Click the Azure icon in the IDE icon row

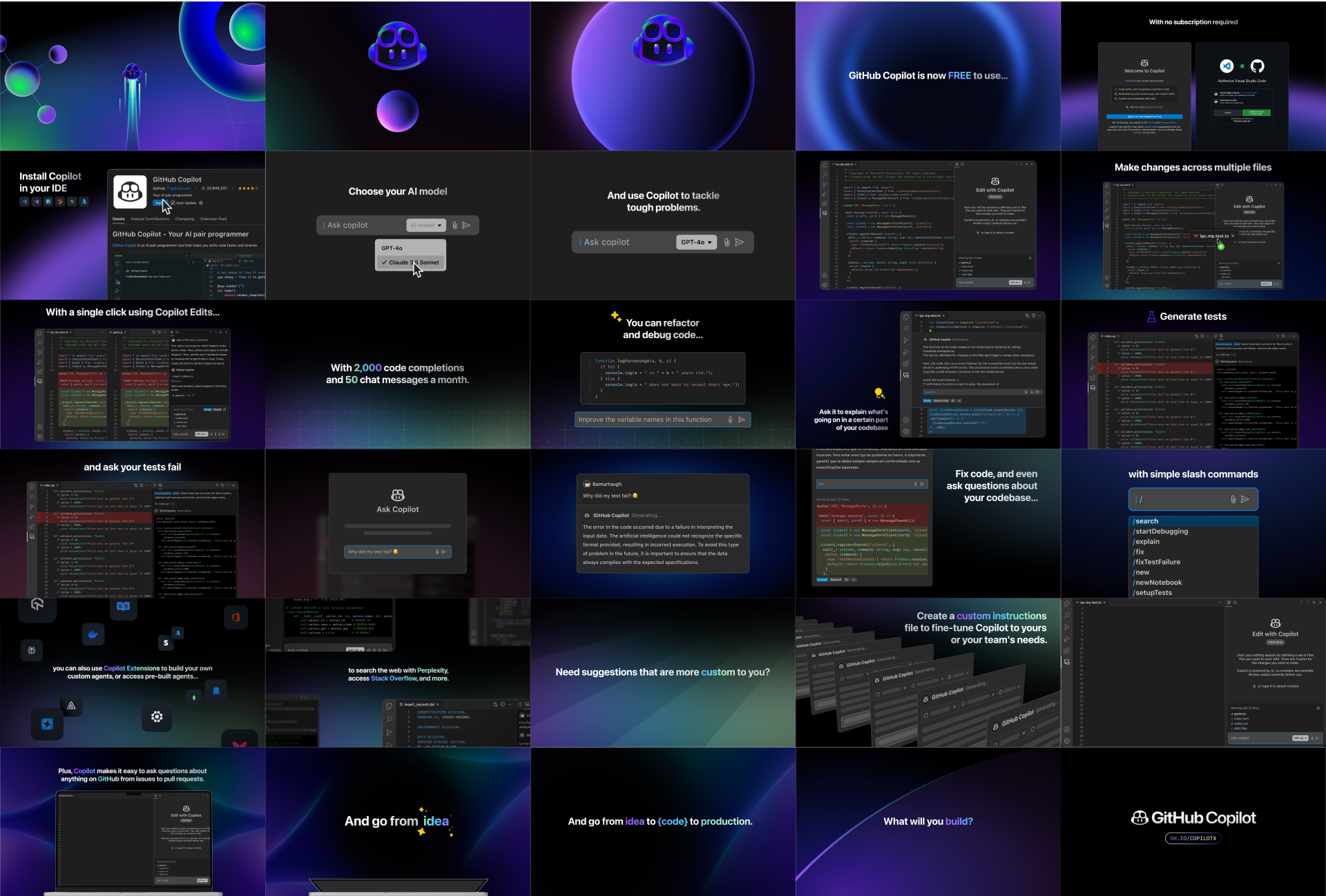(84, 202)
